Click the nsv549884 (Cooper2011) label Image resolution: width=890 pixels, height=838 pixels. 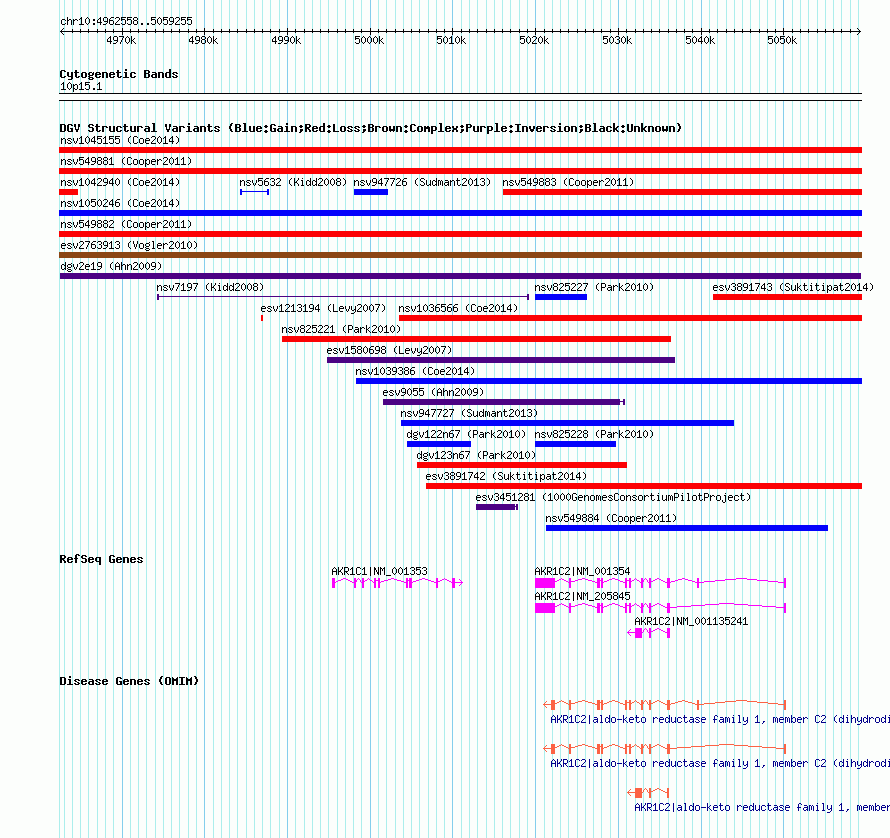tap(611, 518)
